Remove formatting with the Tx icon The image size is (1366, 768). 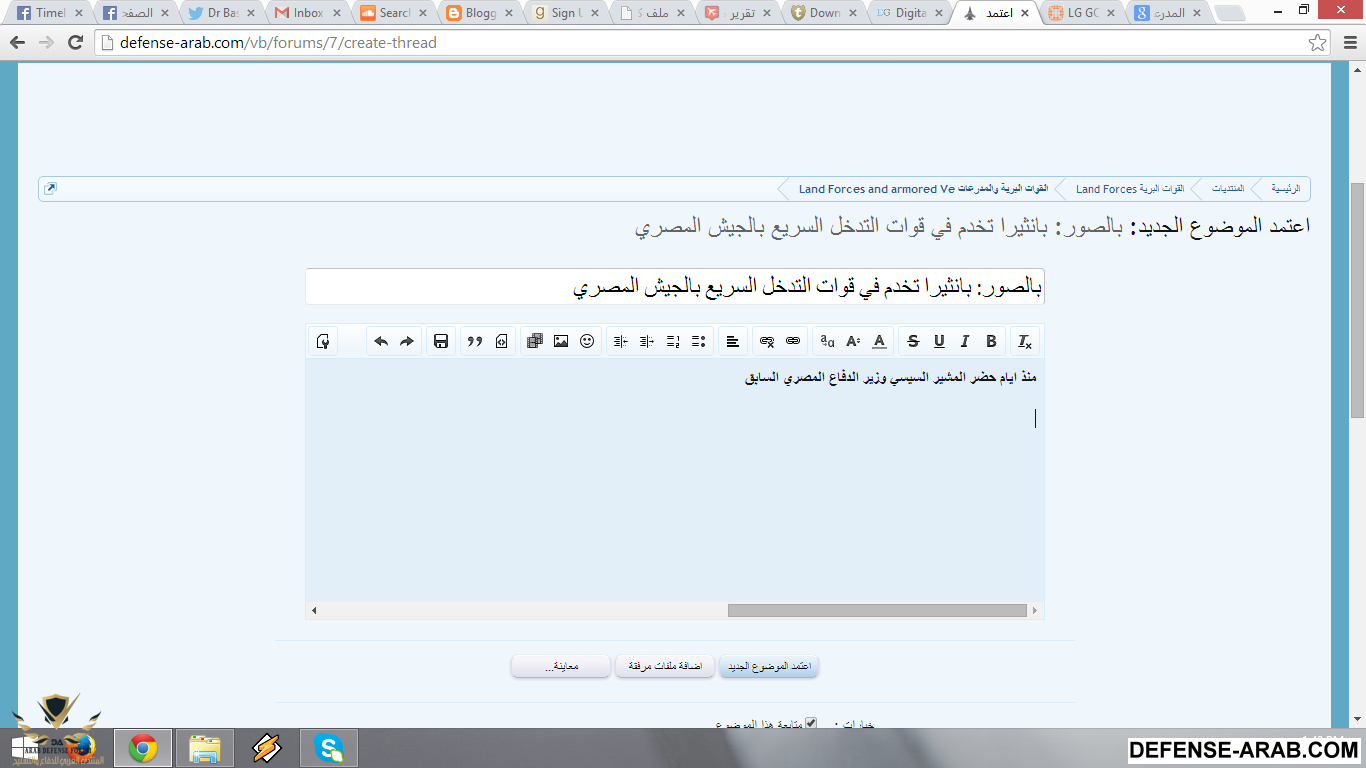[x=1025, y=341]
